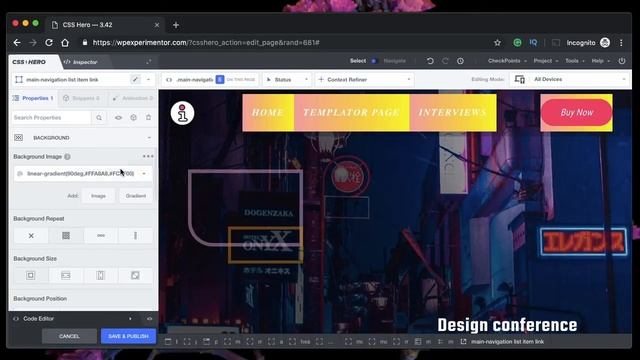Click the undo arrow icon

click(x=430, y=61)
